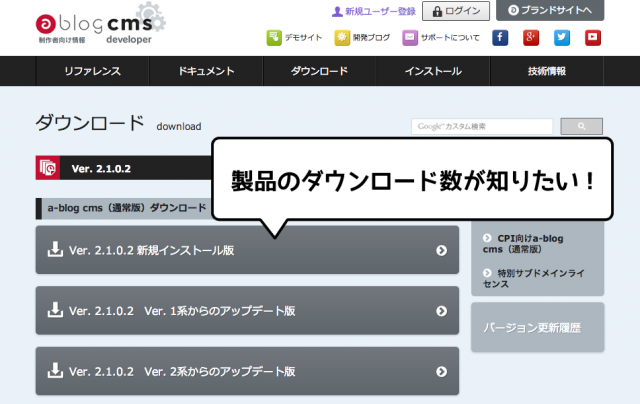Select the ダウンロード nav item
This screenshot has height=404, width=640.
pos(320,71)
